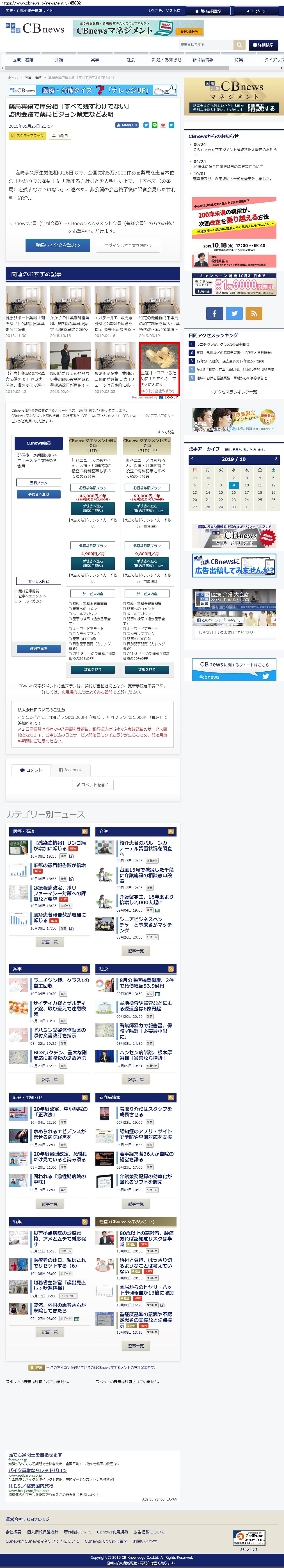Open RSS feed for 新着商品情報 category
284x1568 pixels.
tap(171, 1098)
